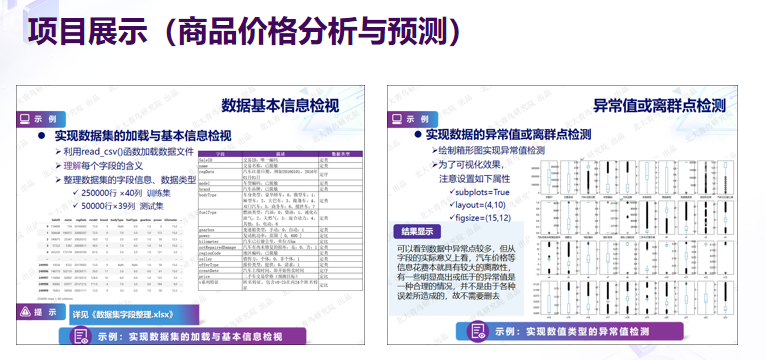This screenshot has height=360, width=766.
Task: Click the document icon before 示例：实现数值类型的异常值检测
Action: (x=477, y=331)
